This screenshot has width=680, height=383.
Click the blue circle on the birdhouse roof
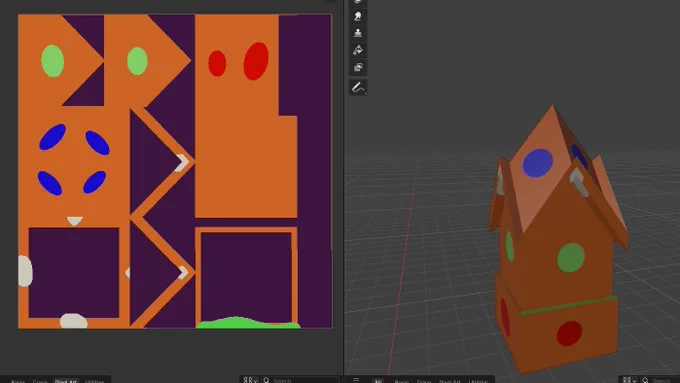(537, 163)
